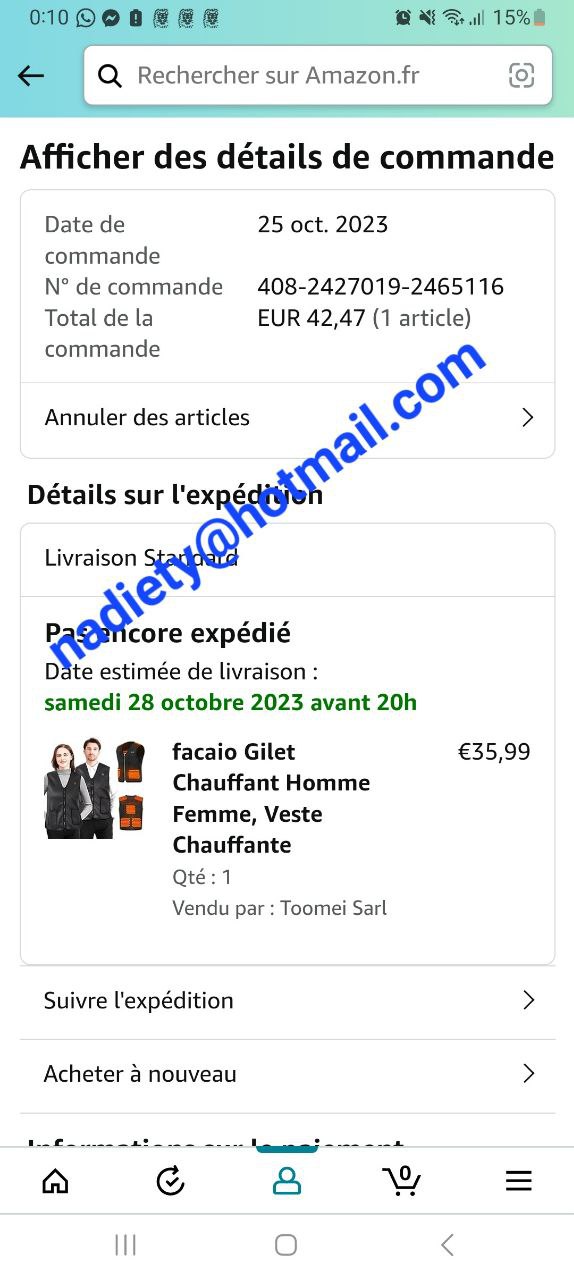The height and width of the screenshot is (1280, 574).
Task: Open the buy again refresh icon
Action: click(x=171, y=1181)
